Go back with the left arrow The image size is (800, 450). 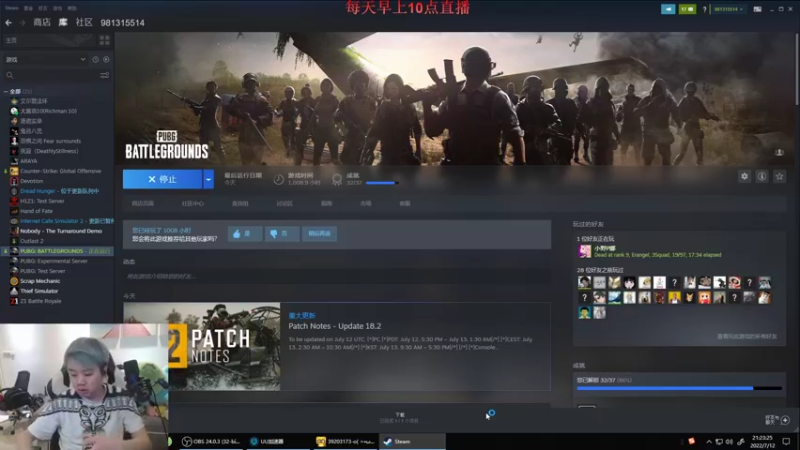click(8, 22)
